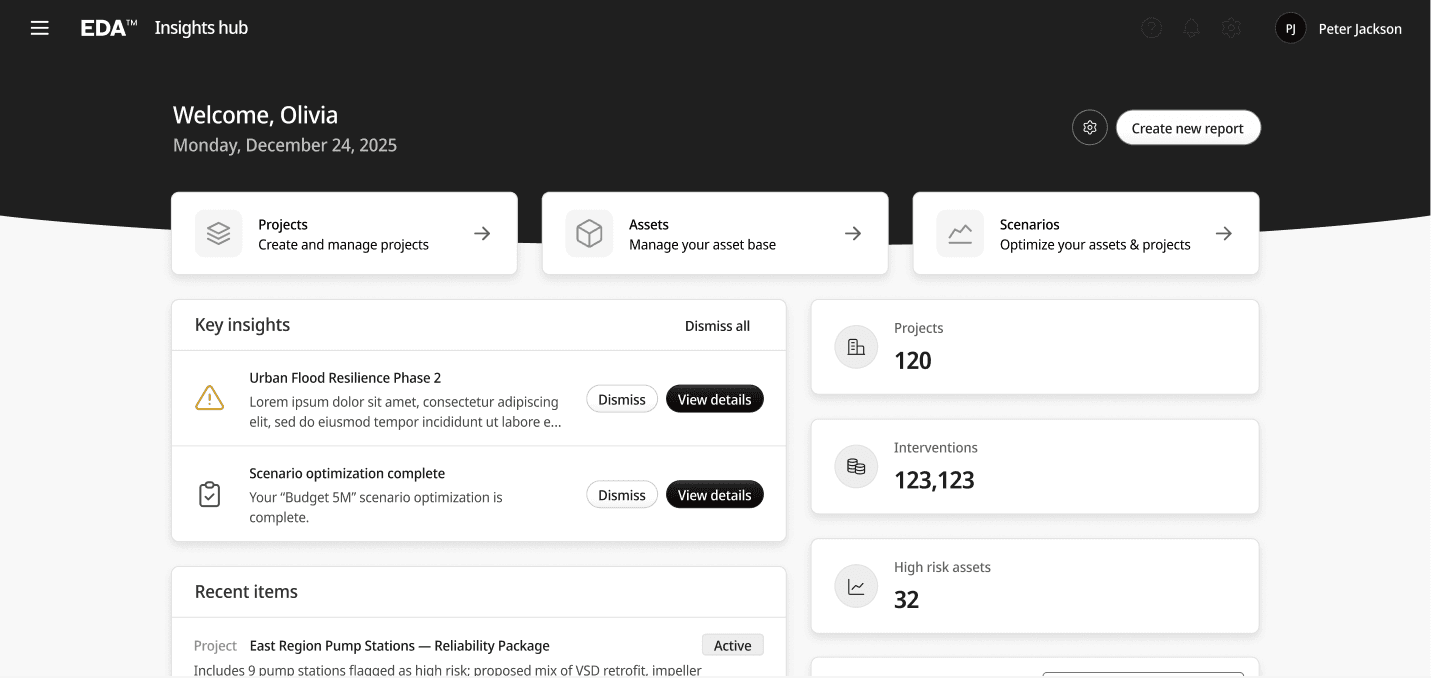Click the 'Scenario optimization complete' title
1431x678 pixels.
347,474
